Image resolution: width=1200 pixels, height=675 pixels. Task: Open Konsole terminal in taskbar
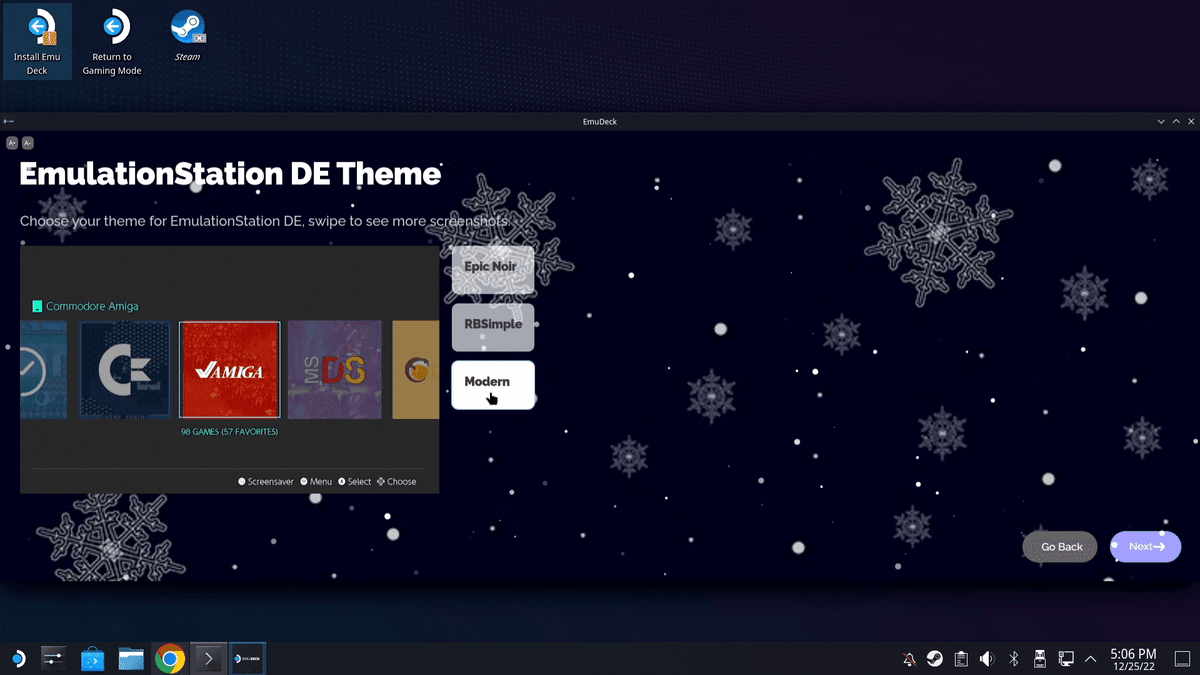click(209, 659)
